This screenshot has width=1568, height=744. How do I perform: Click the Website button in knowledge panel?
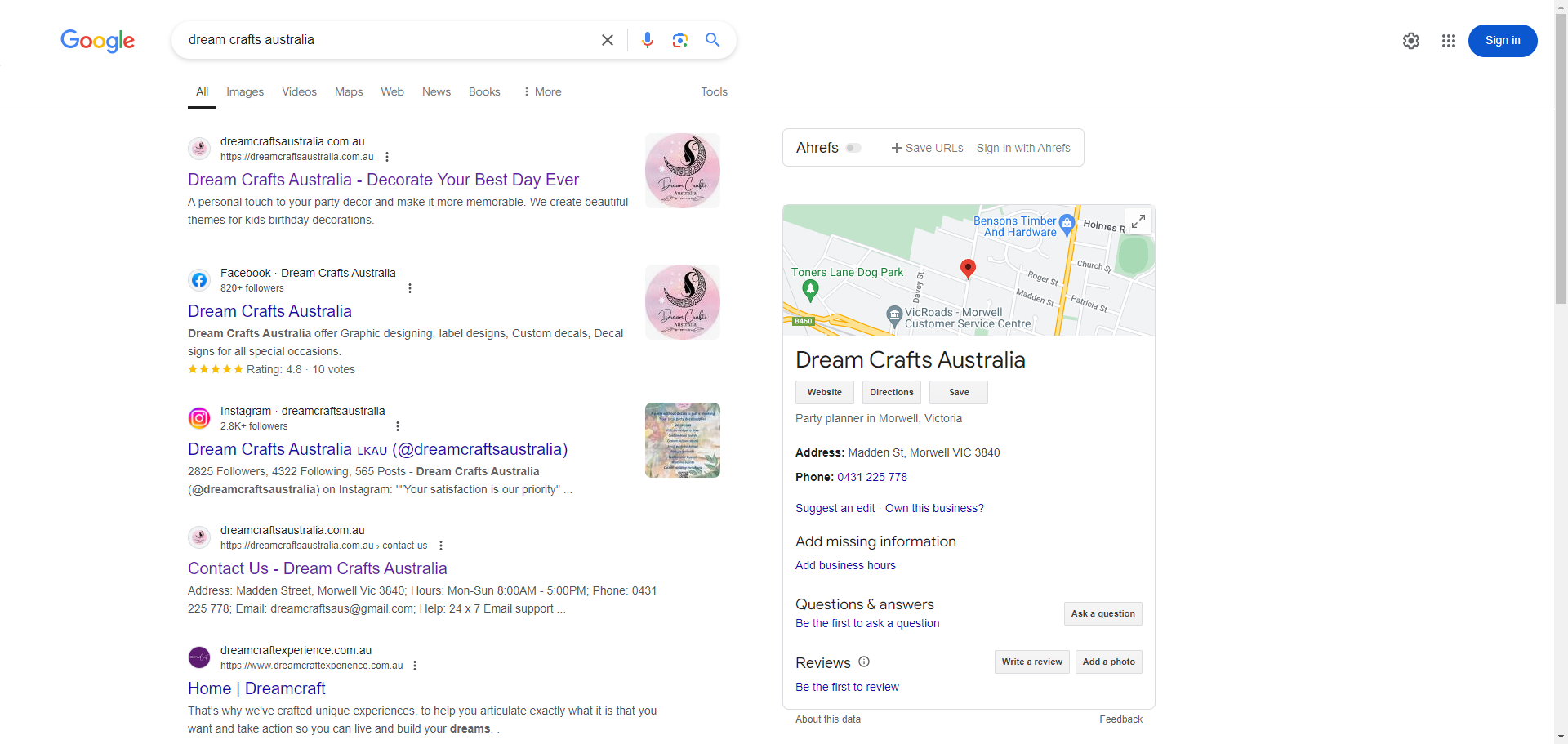coord(825,393)
